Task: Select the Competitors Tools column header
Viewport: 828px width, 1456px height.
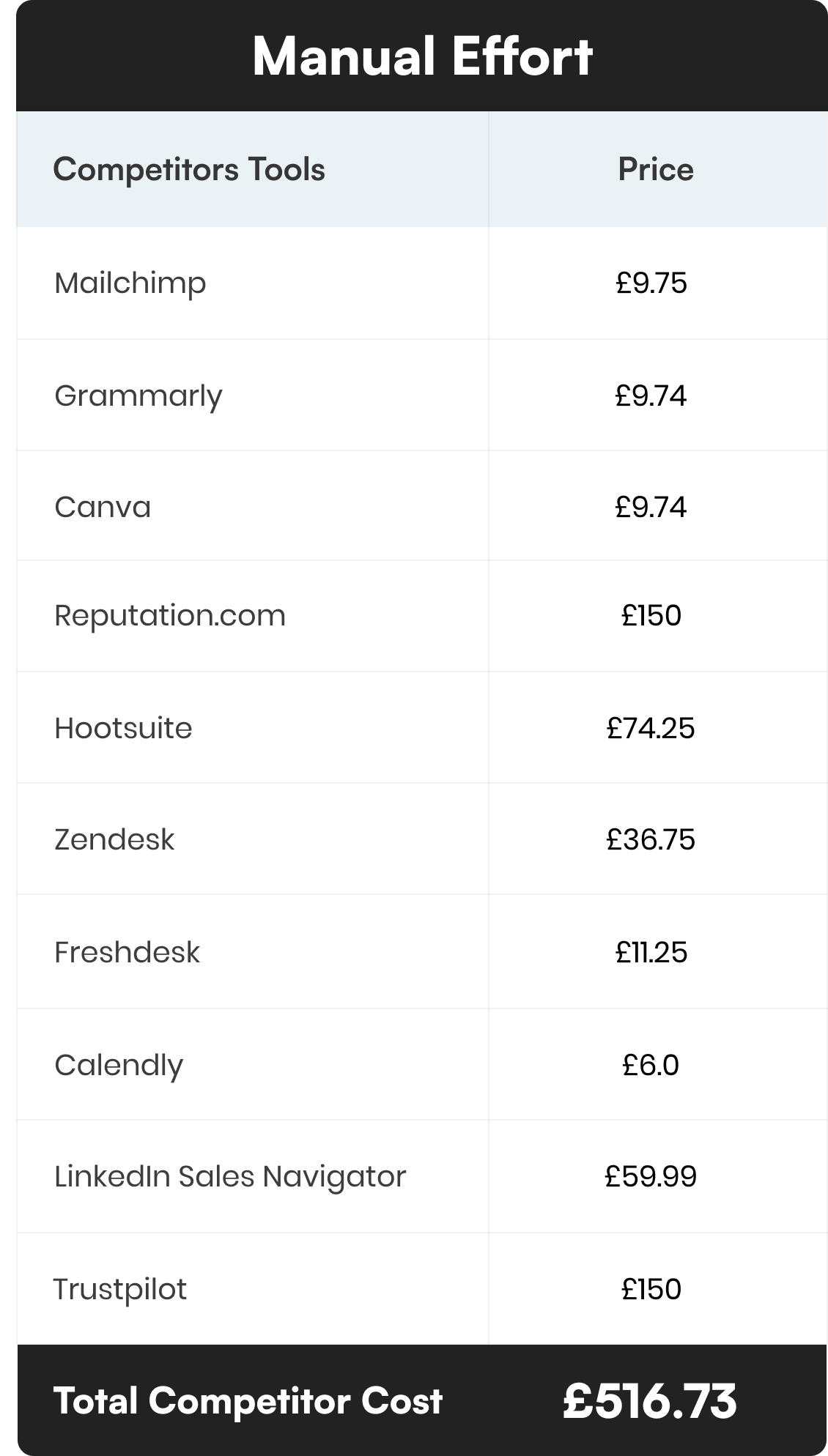Action: [x=189, y=169]
